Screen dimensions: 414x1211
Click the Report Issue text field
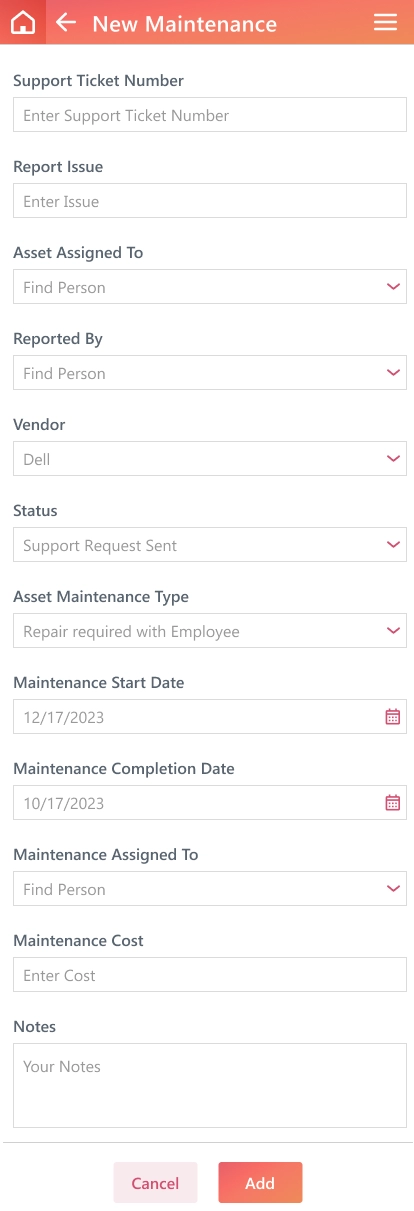point(210,201)
